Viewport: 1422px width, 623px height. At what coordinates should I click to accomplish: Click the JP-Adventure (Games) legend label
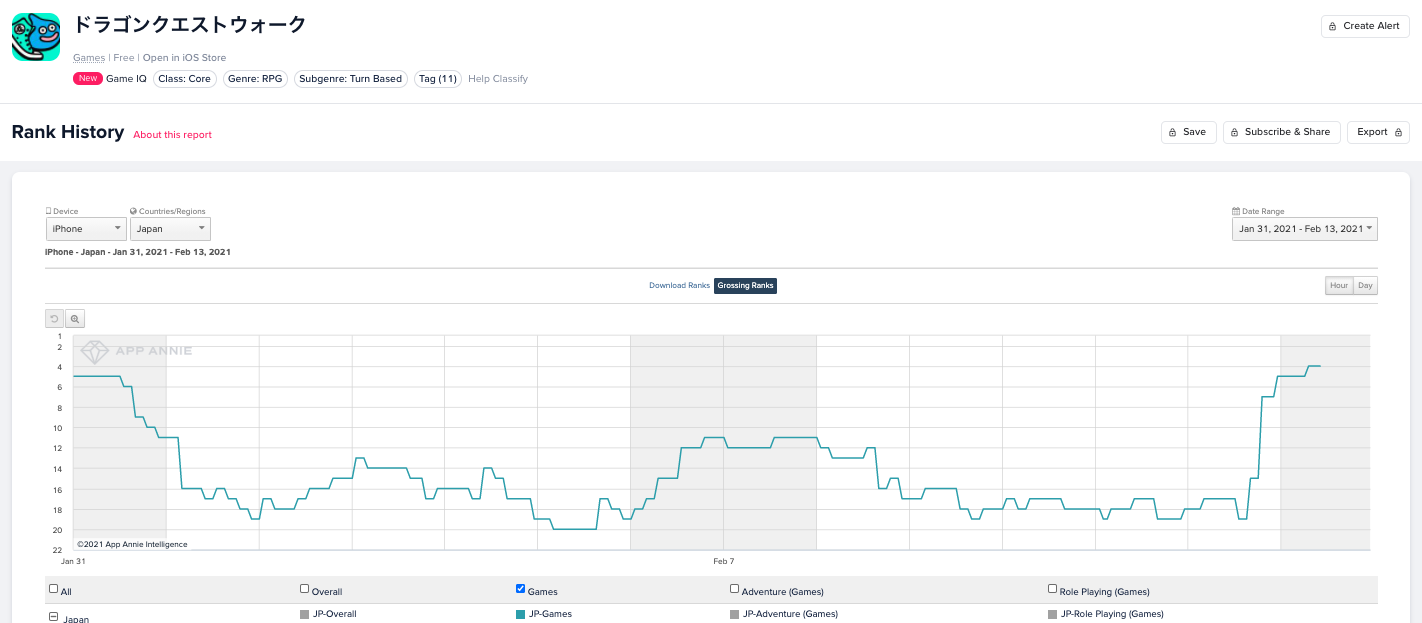(x=790, y=614)
